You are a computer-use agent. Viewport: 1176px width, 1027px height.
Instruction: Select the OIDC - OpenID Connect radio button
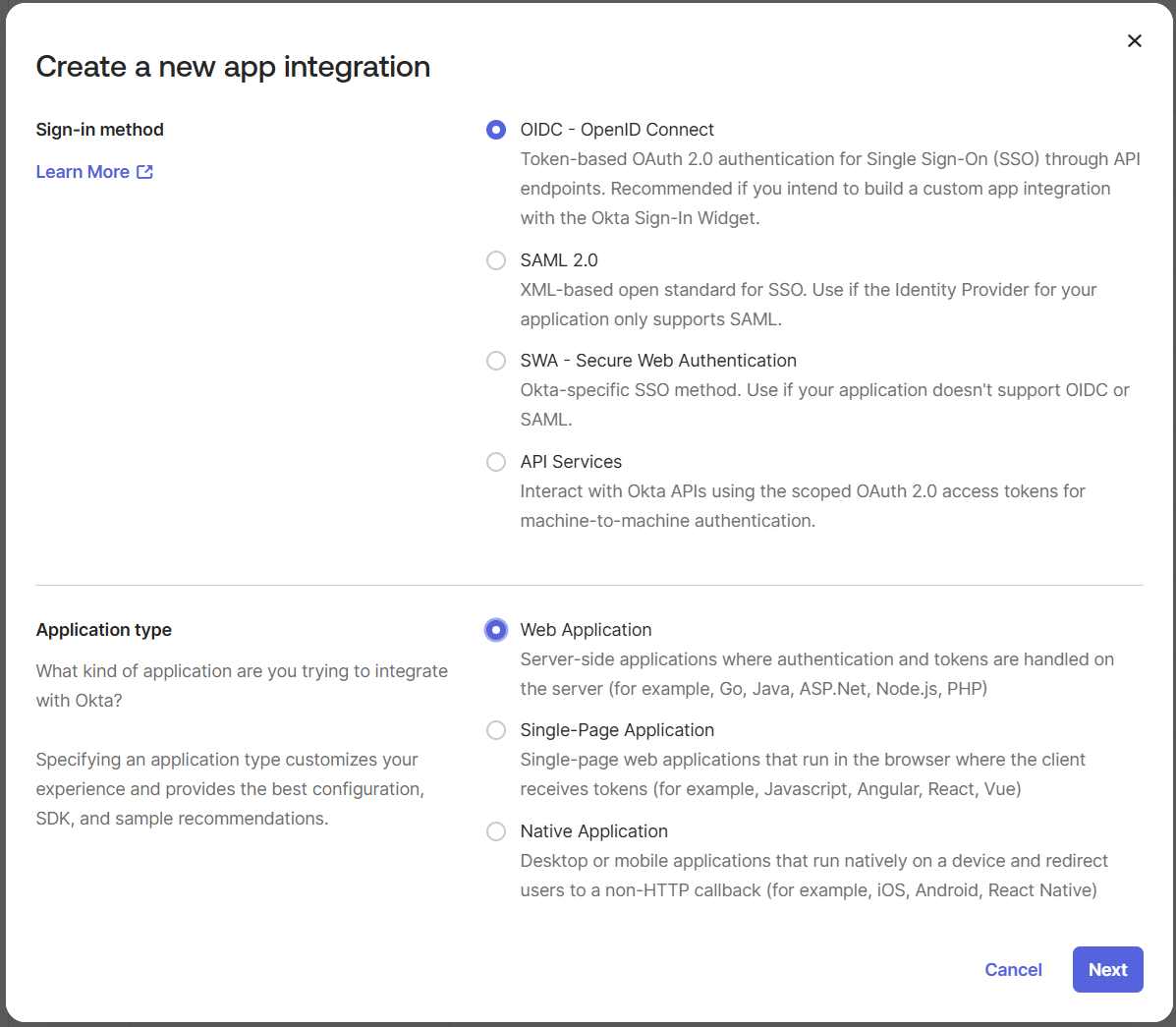pyautogui.click(x=496, y=130)
